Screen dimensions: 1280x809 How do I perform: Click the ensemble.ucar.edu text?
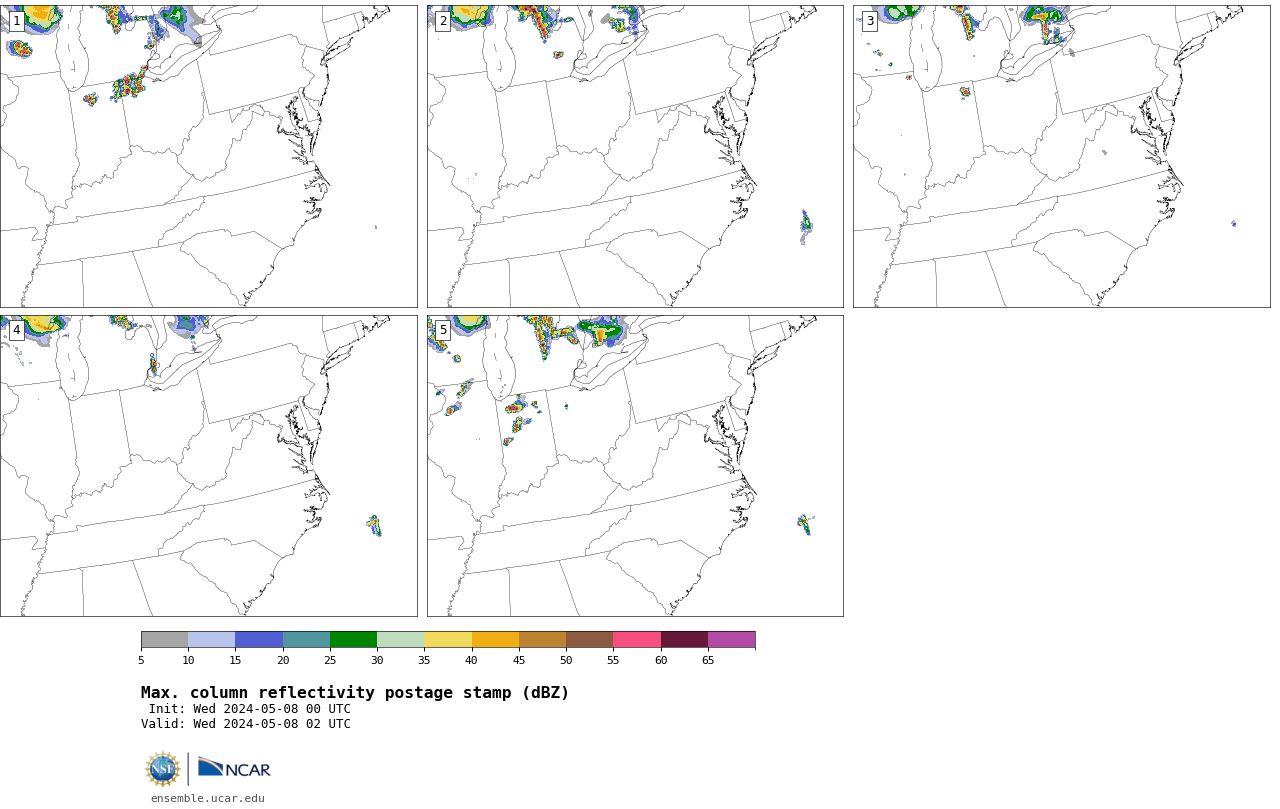tap(208, 798)
